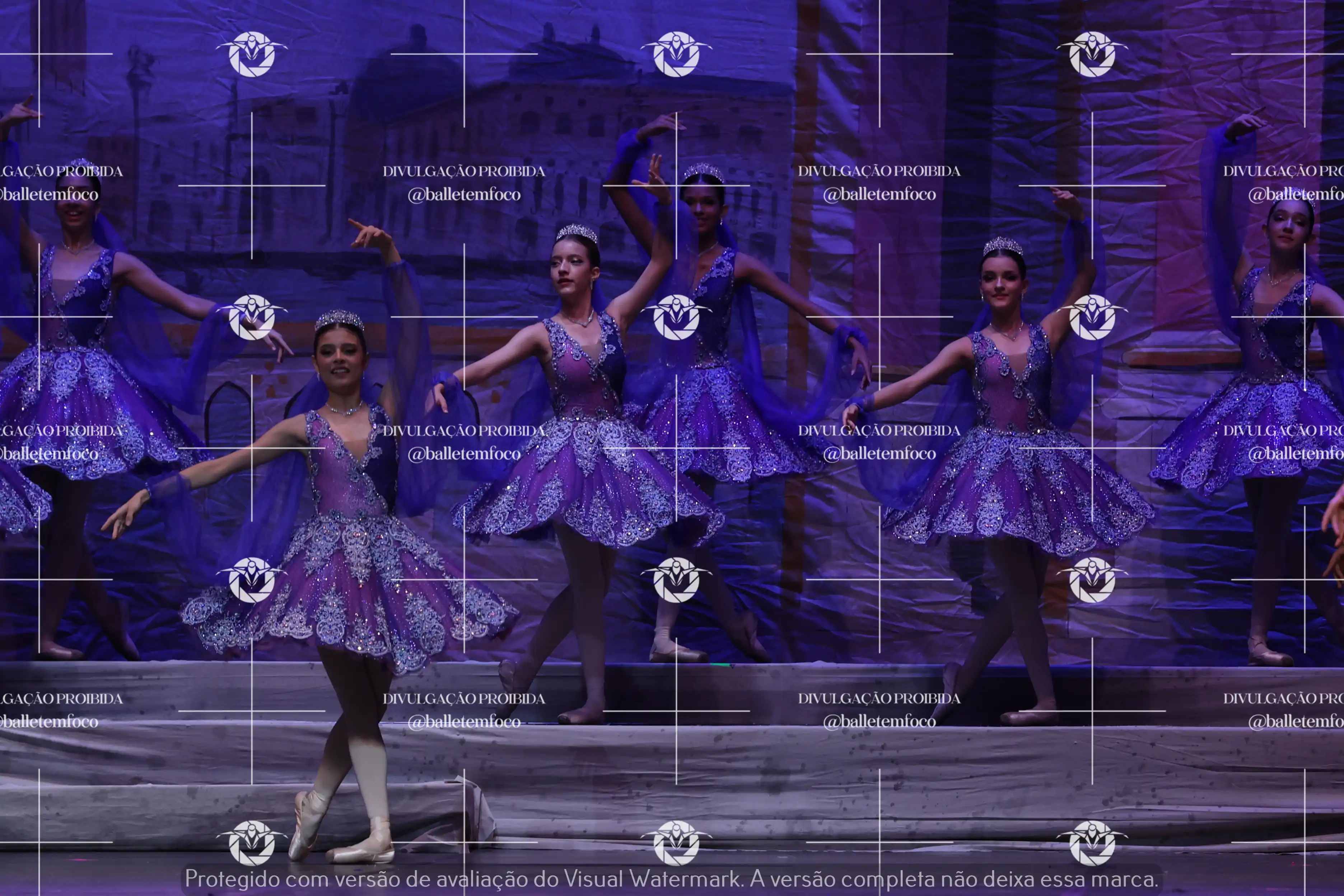Click the @balletemfoco handle above the center dancer's tiara
Screen dimensions: 1344x896
point(464,195)
